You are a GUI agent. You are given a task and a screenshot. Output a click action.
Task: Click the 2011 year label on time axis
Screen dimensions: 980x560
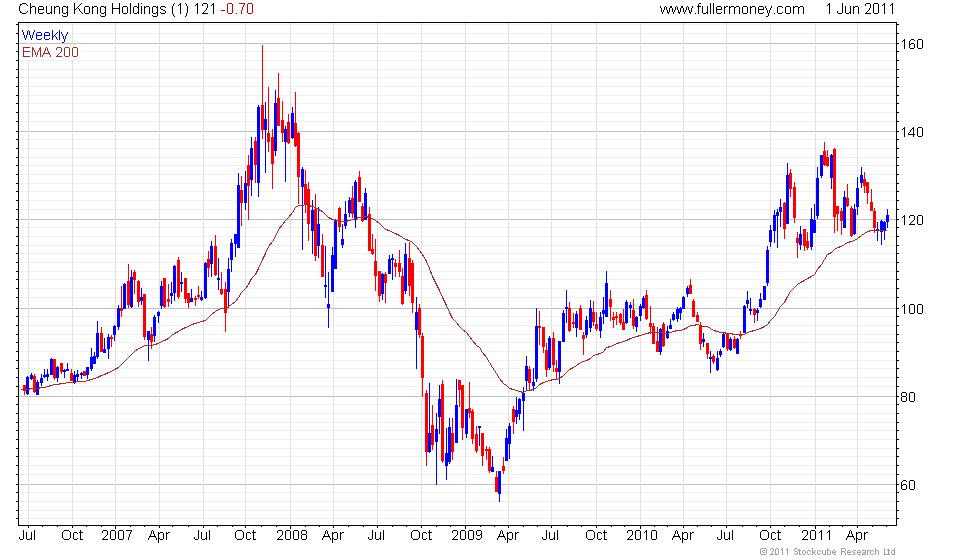coord(816,536)
